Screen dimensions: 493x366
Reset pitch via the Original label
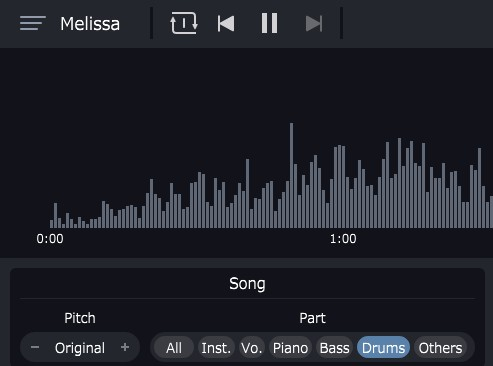80,348
